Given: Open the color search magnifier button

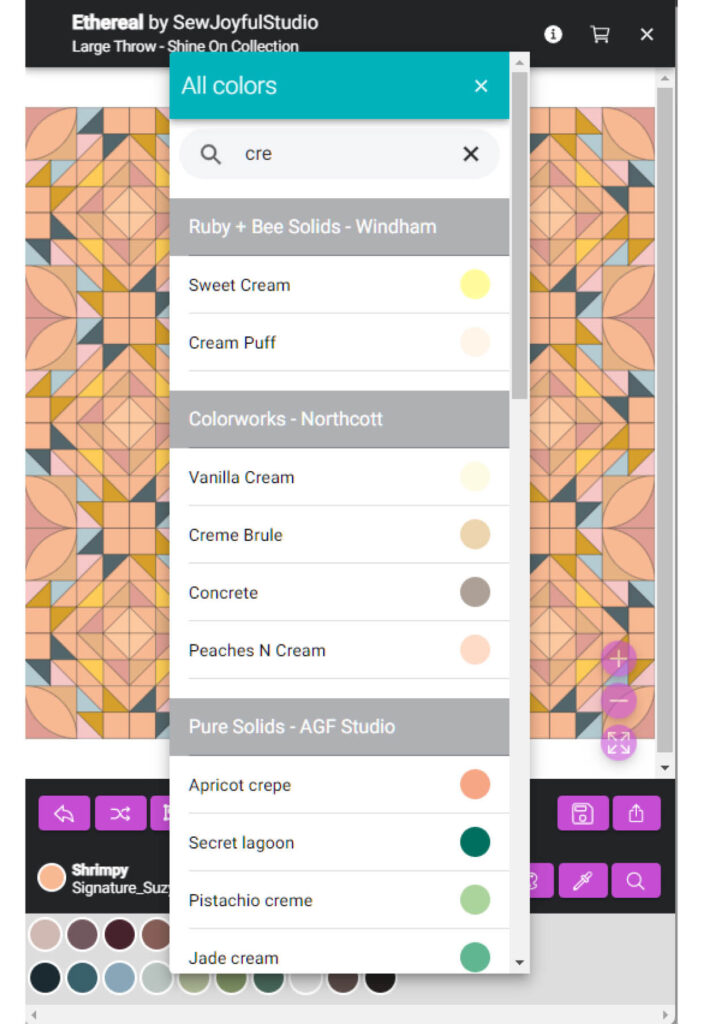Looking at the screenshot, I should pyautogui.click(x=636, y=880).
